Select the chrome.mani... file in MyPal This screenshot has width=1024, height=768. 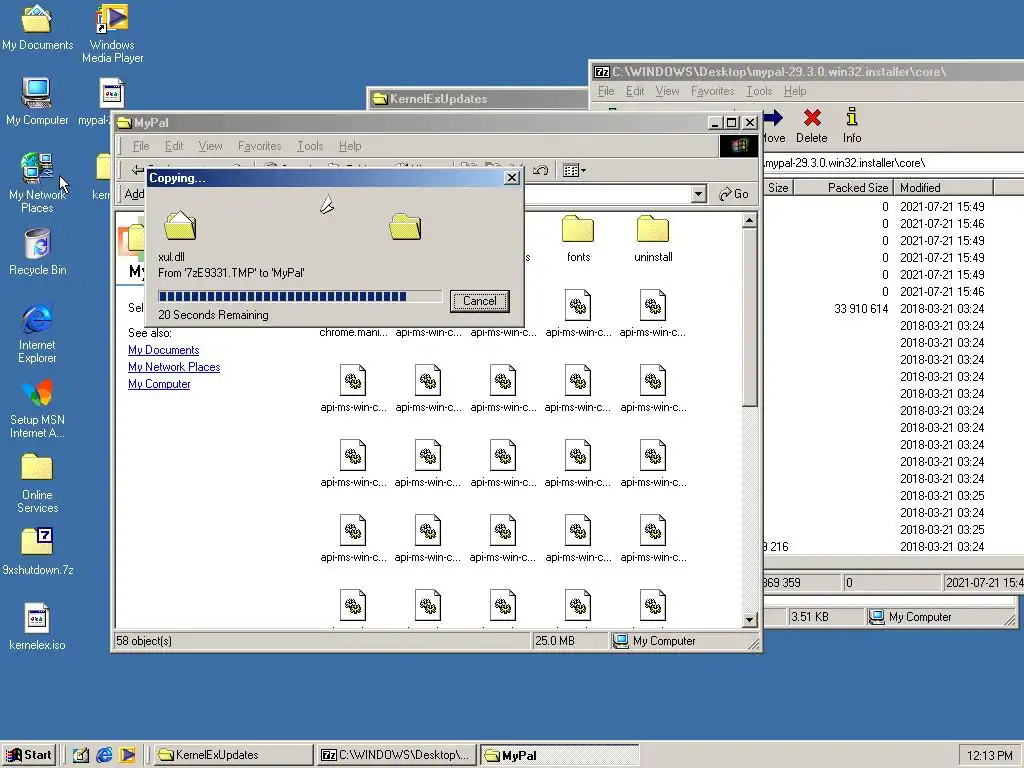coord(353,332)
